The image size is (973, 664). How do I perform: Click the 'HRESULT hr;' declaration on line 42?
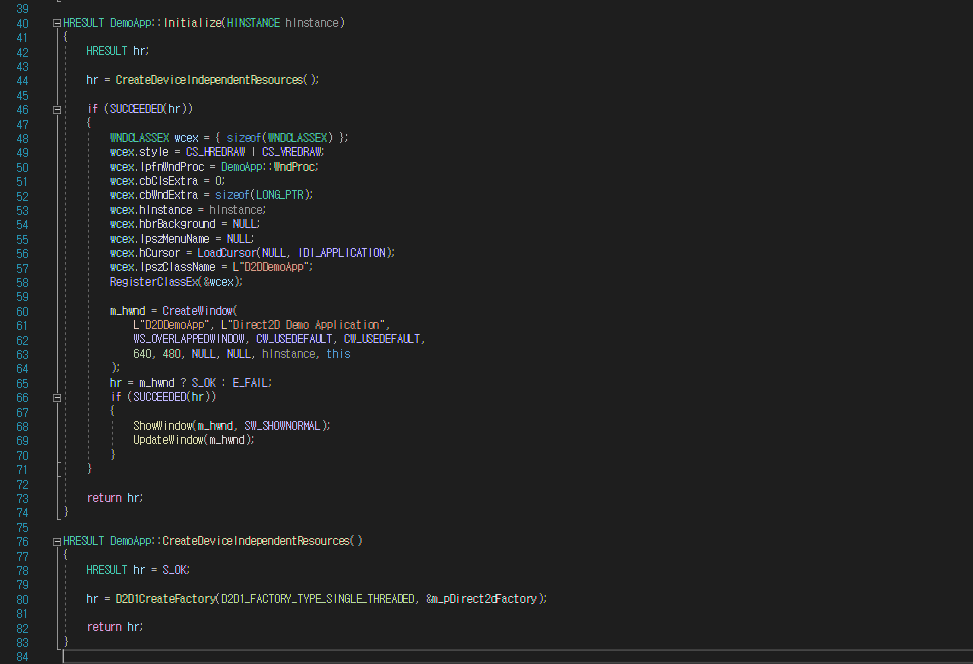[117, 51]
